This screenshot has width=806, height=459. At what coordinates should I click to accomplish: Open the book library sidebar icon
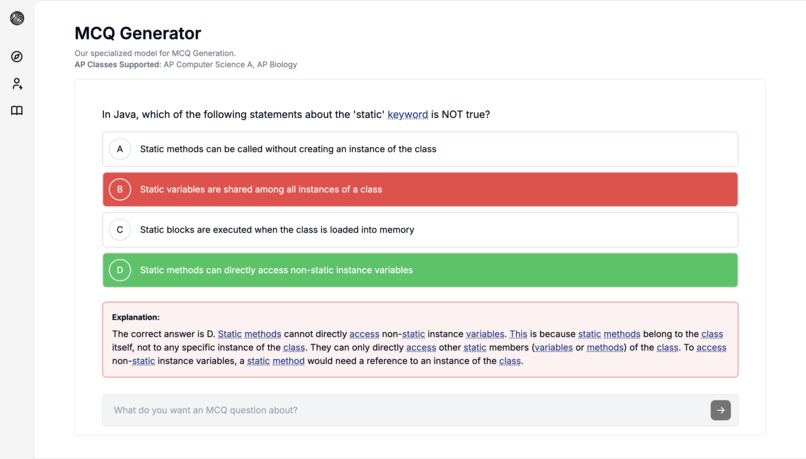point(17,111)
